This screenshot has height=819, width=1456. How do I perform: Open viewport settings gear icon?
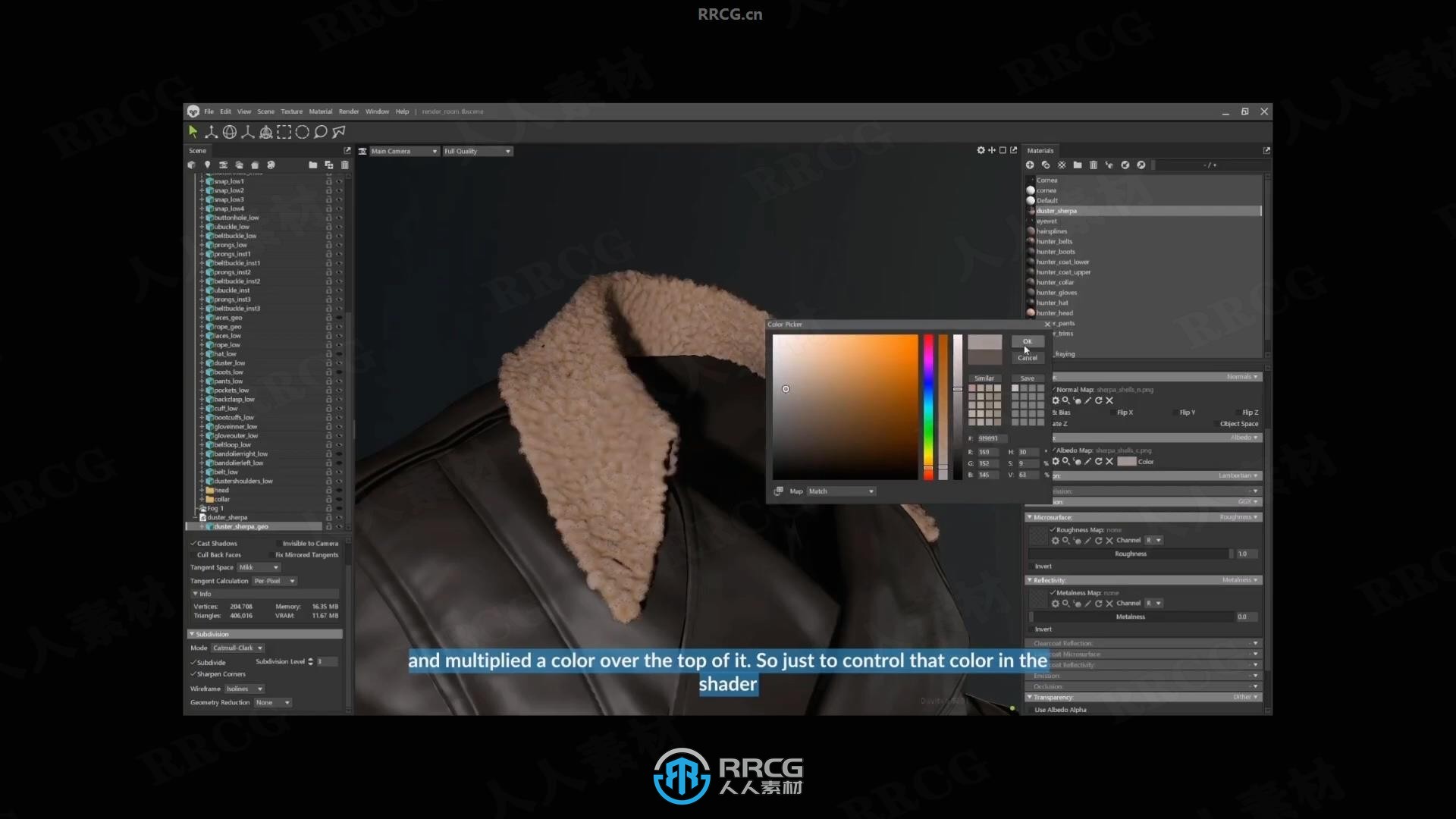pyautogui.click(x=981, y=150)
